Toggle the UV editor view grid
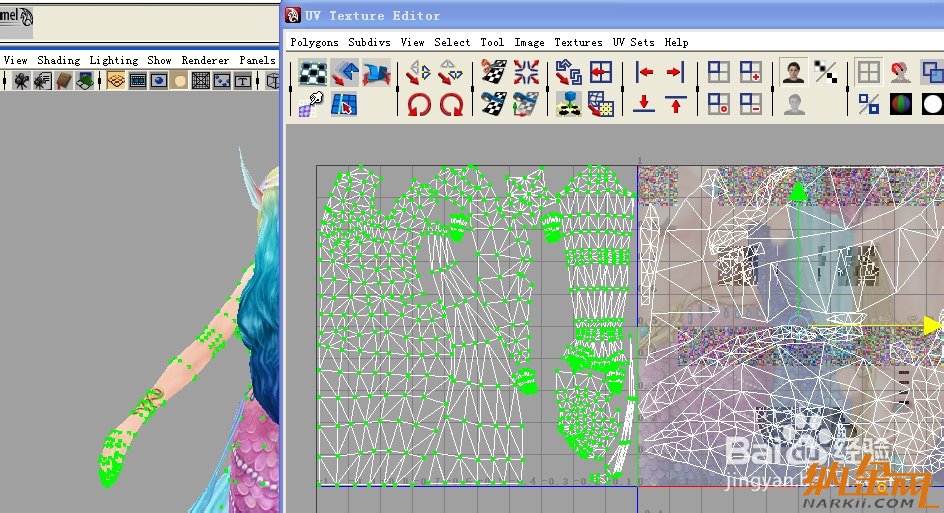 pyautogui.click(x=869, y=73)
